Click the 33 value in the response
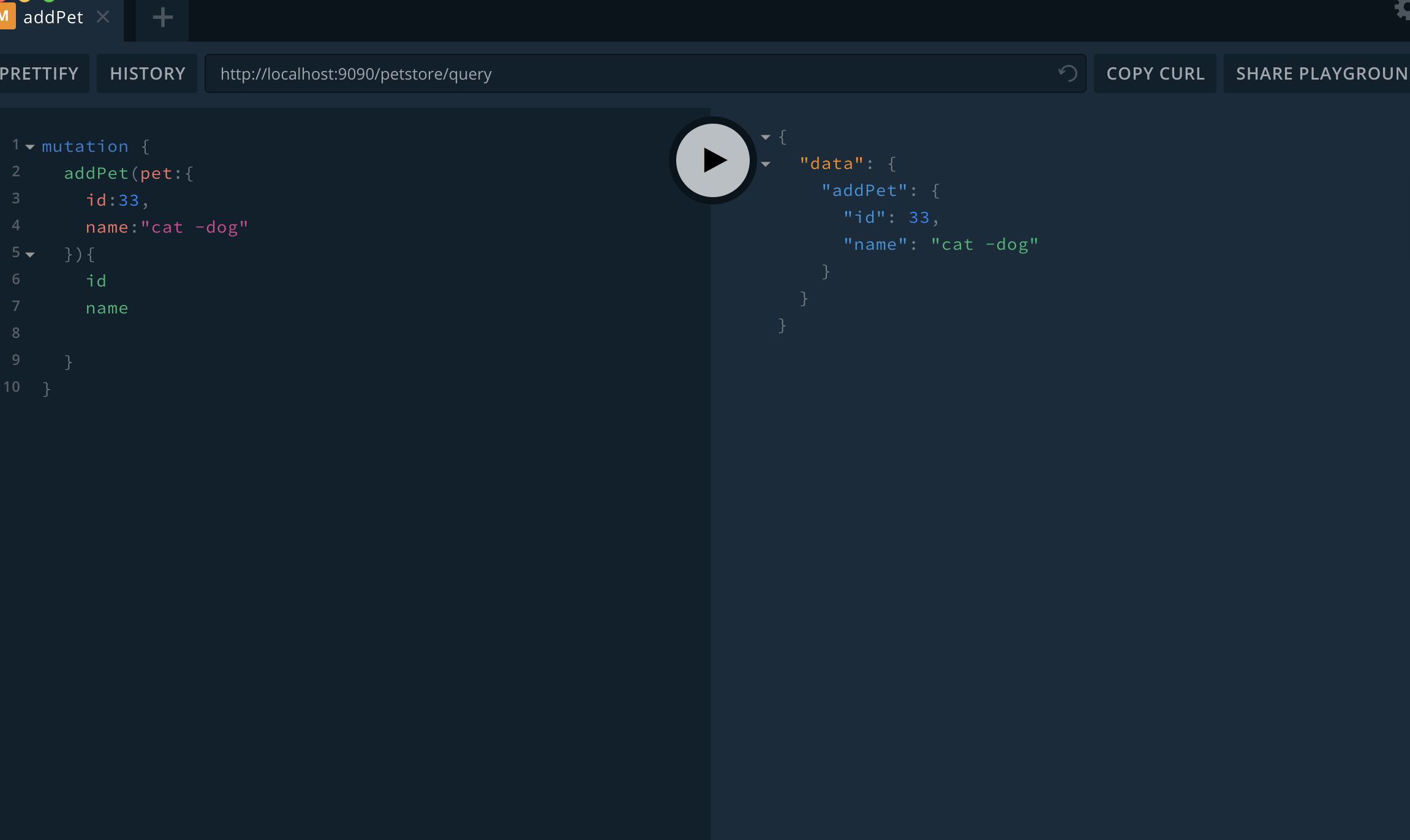The width and height of the screenshot is (1410, 840). coord(919,217)
